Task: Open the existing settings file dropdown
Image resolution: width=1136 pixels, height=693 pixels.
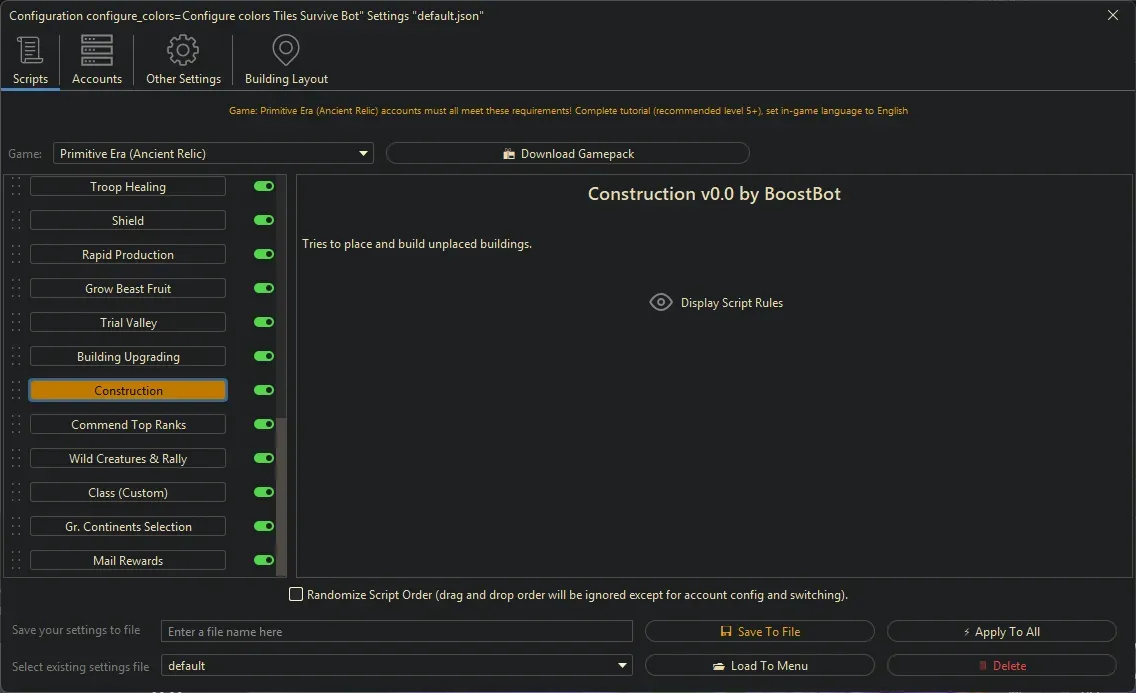Action: point(623,666)
